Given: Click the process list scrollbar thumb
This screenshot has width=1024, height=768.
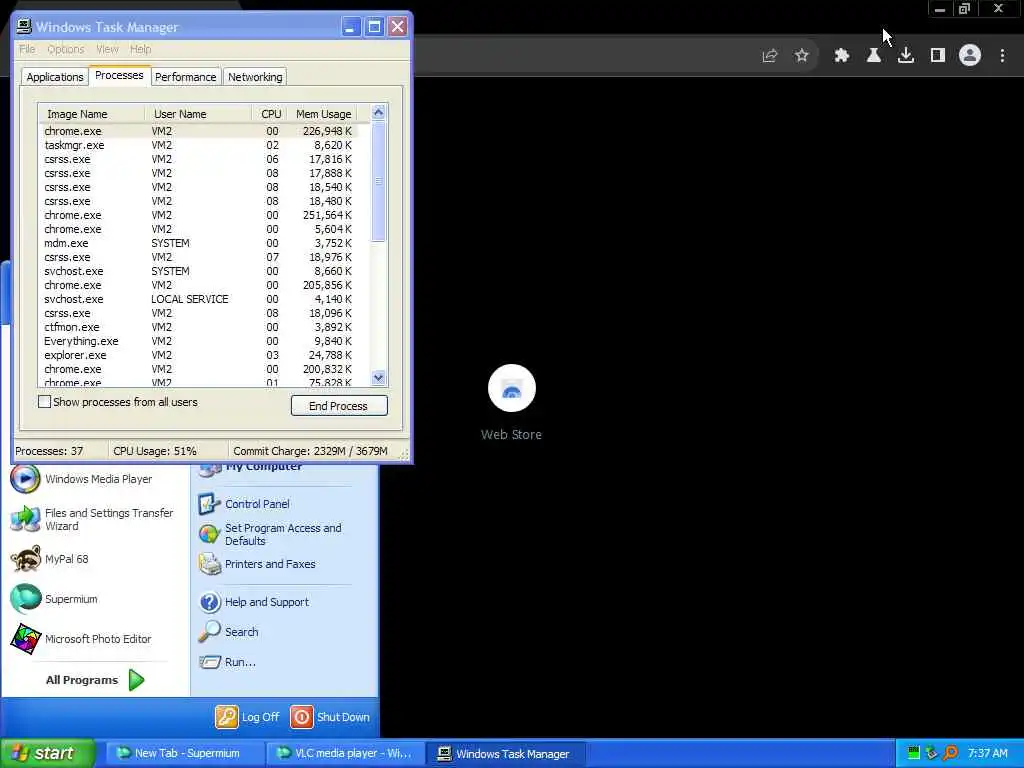Looking at the screenshot, I should [x=379, y=181].
